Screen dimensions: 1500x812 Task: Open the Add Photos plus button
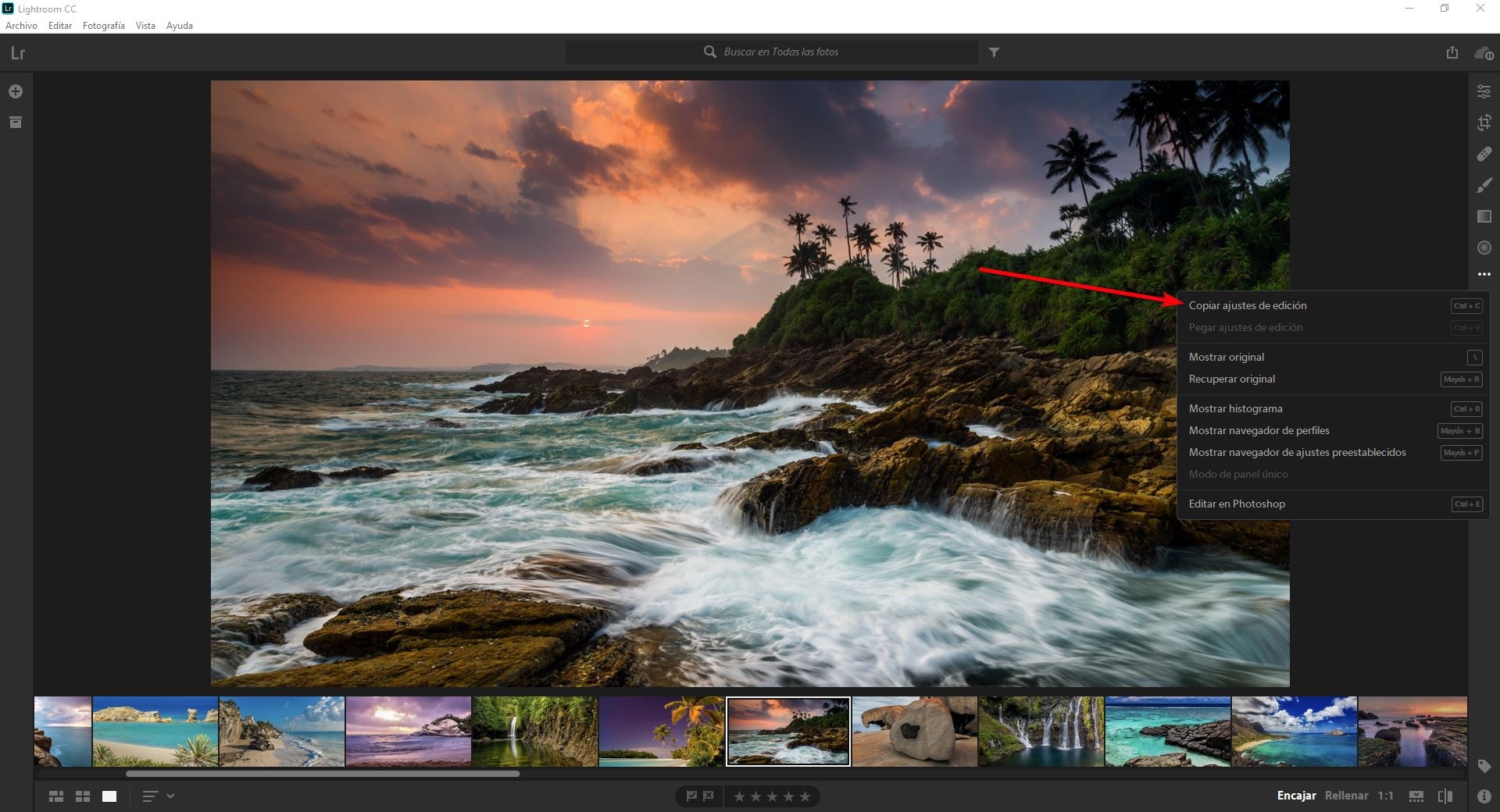click(x=16, y=92)
